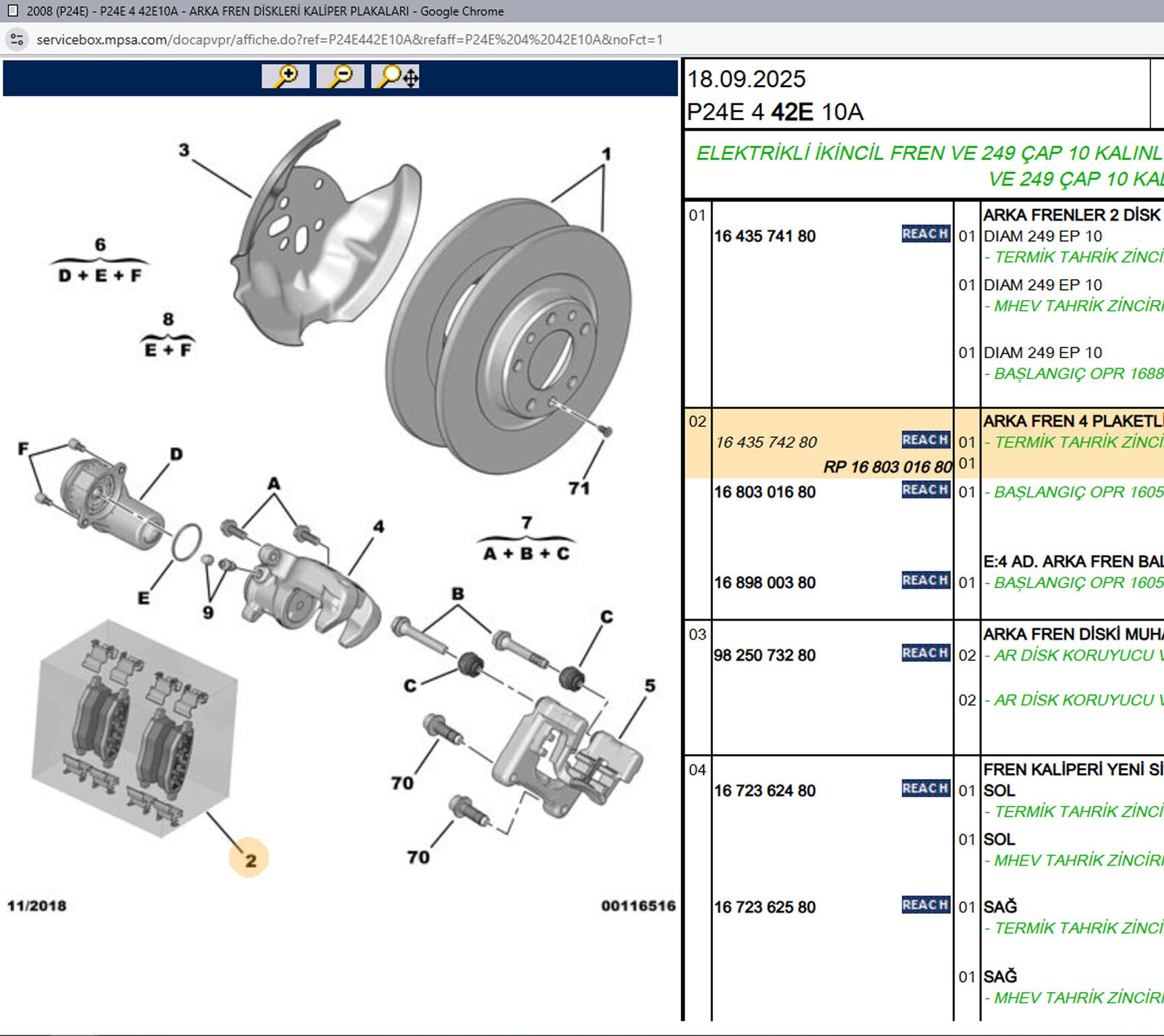This screenshot has height=1036, width=1164.
Task: Open replacement part RP 16 803 016 80
Action: pos(887,467)
